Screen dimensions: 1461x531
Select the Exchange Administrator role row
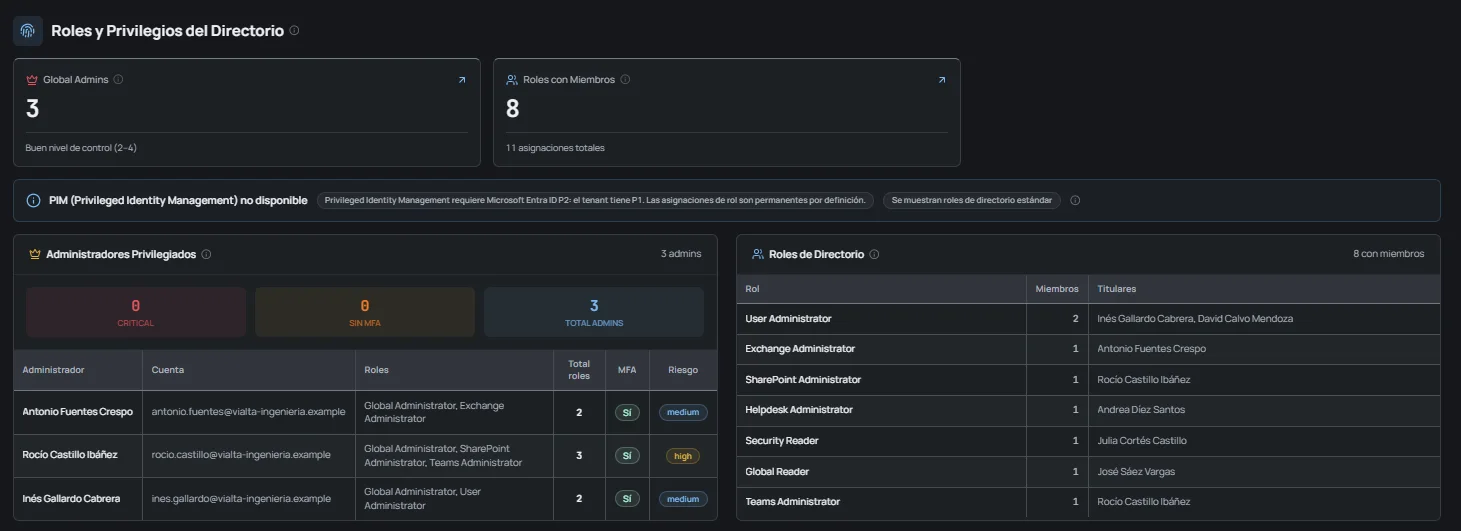pos(1088,349)
